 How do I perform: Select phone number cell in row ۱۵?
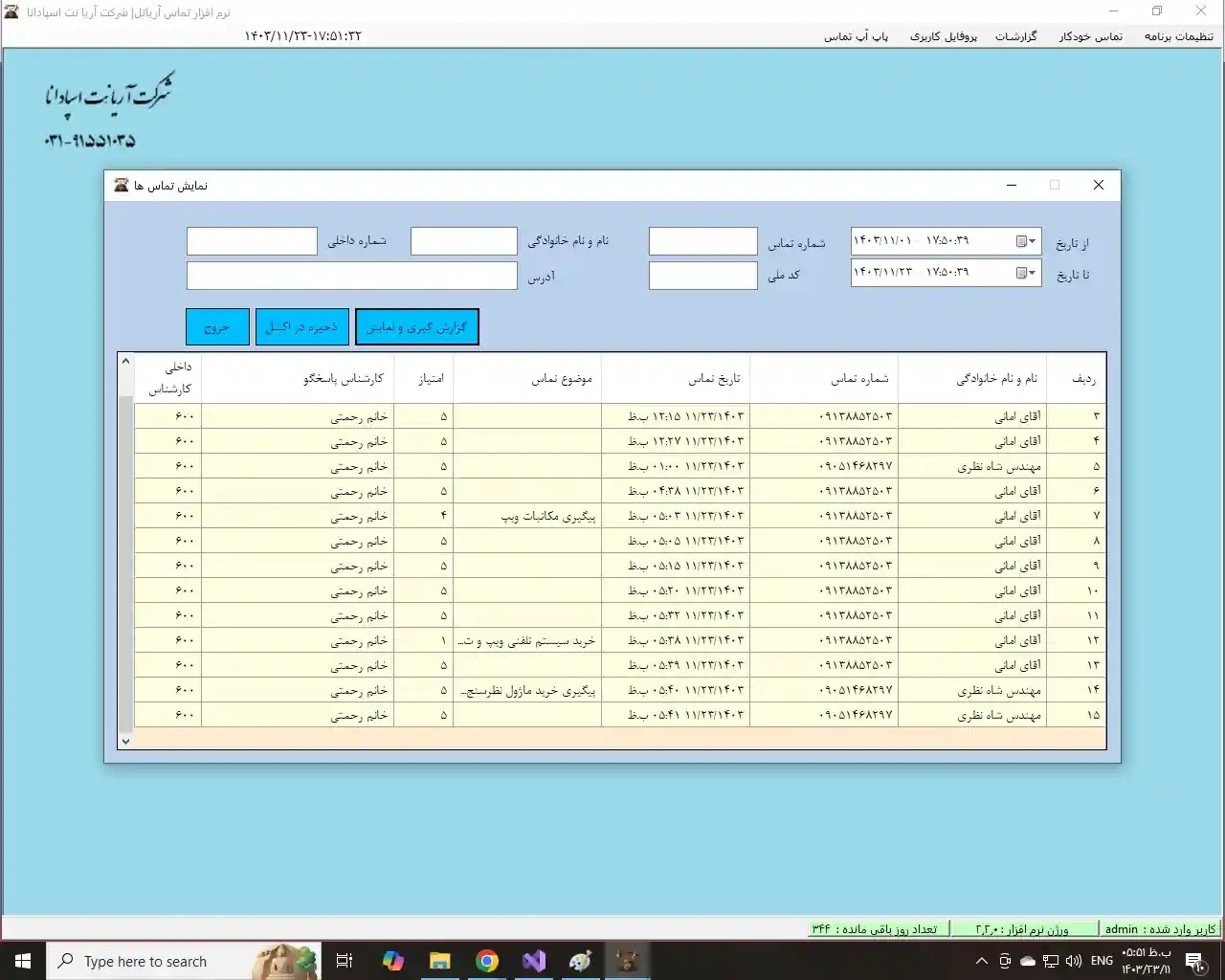[x=824, y=715]
